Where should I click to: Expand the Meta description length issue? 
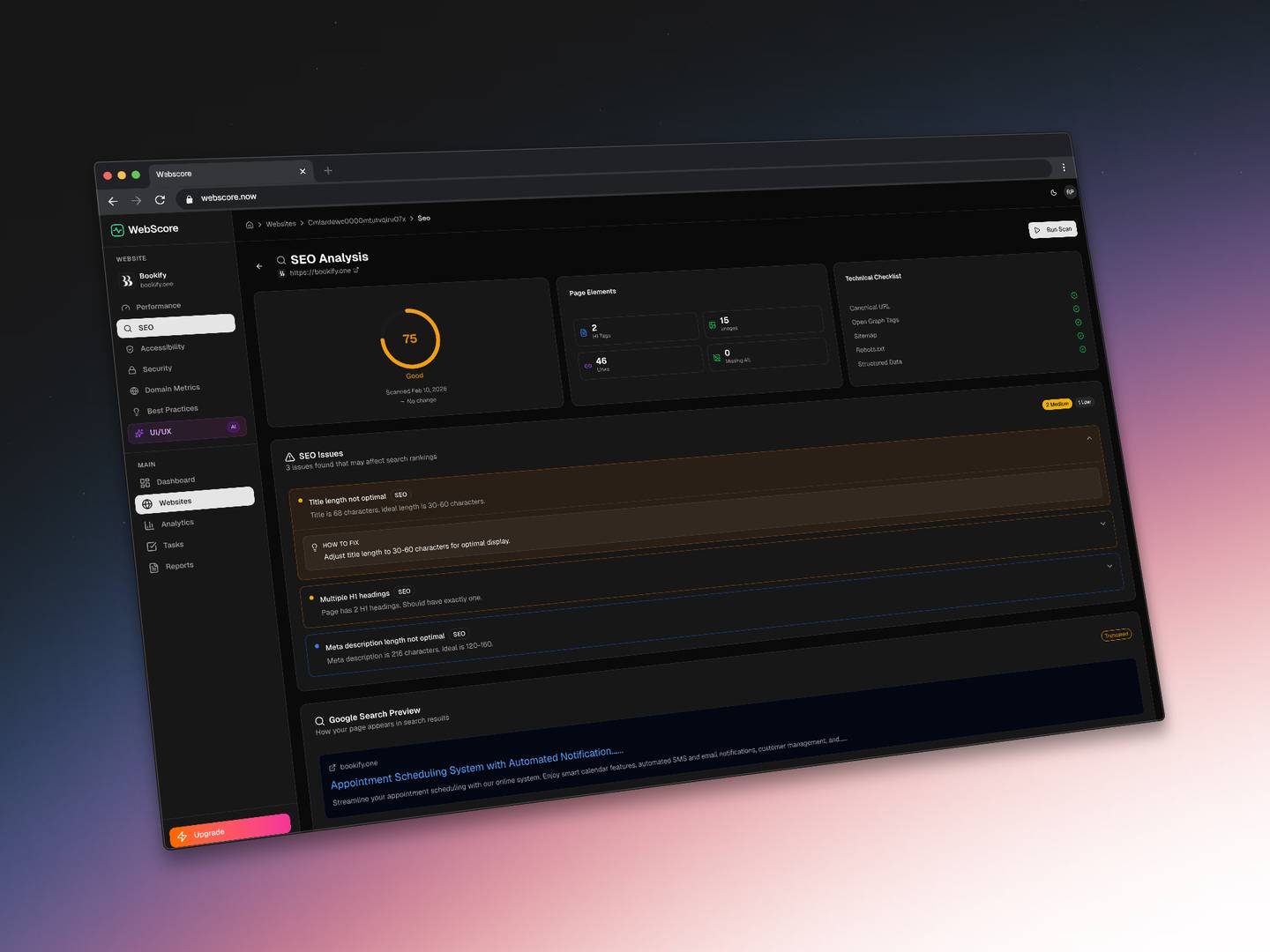pyautogui.click(x=1109, y=566)
